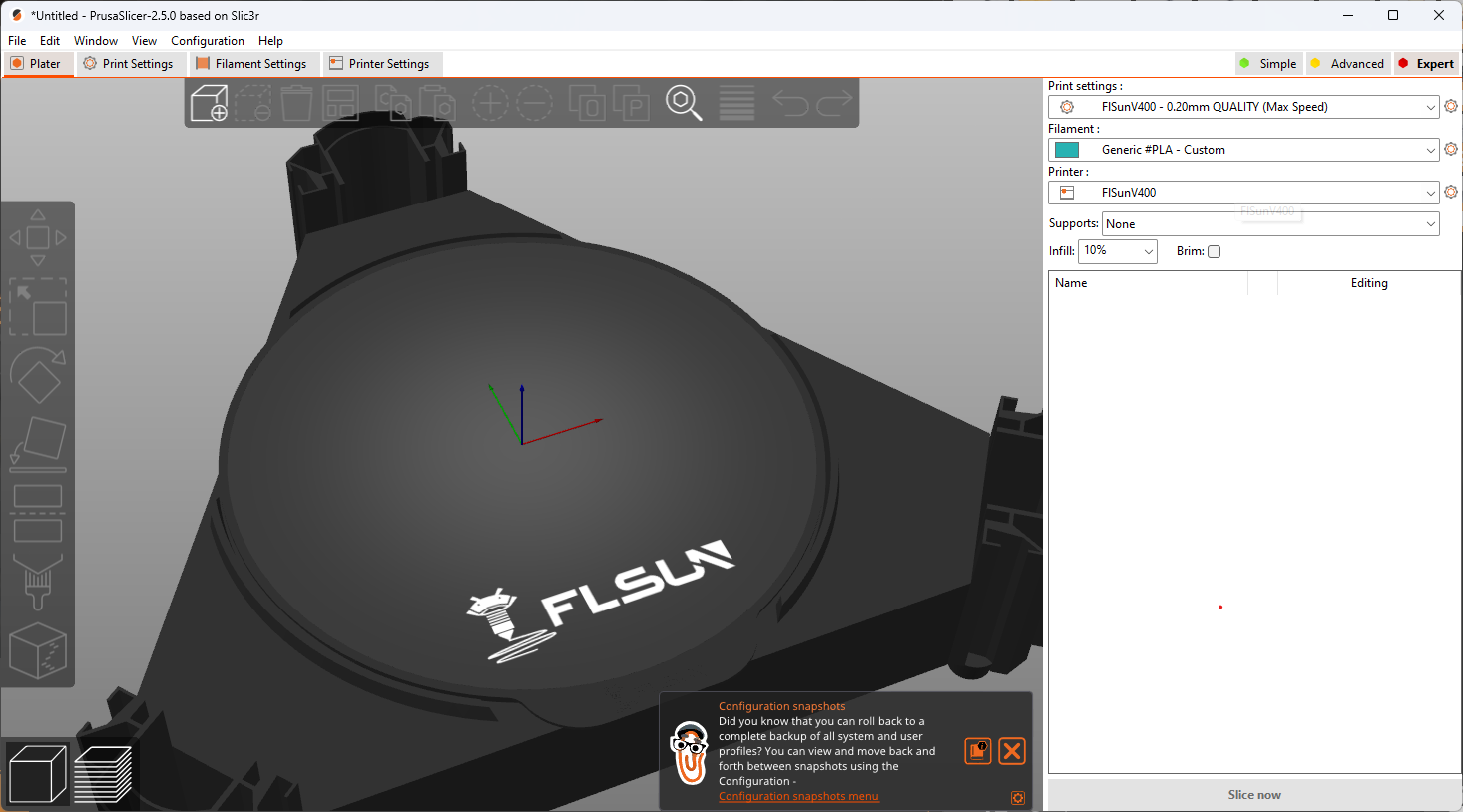
Task: Click small gear icon in notification corner
Action: [x=1018, y=798]
